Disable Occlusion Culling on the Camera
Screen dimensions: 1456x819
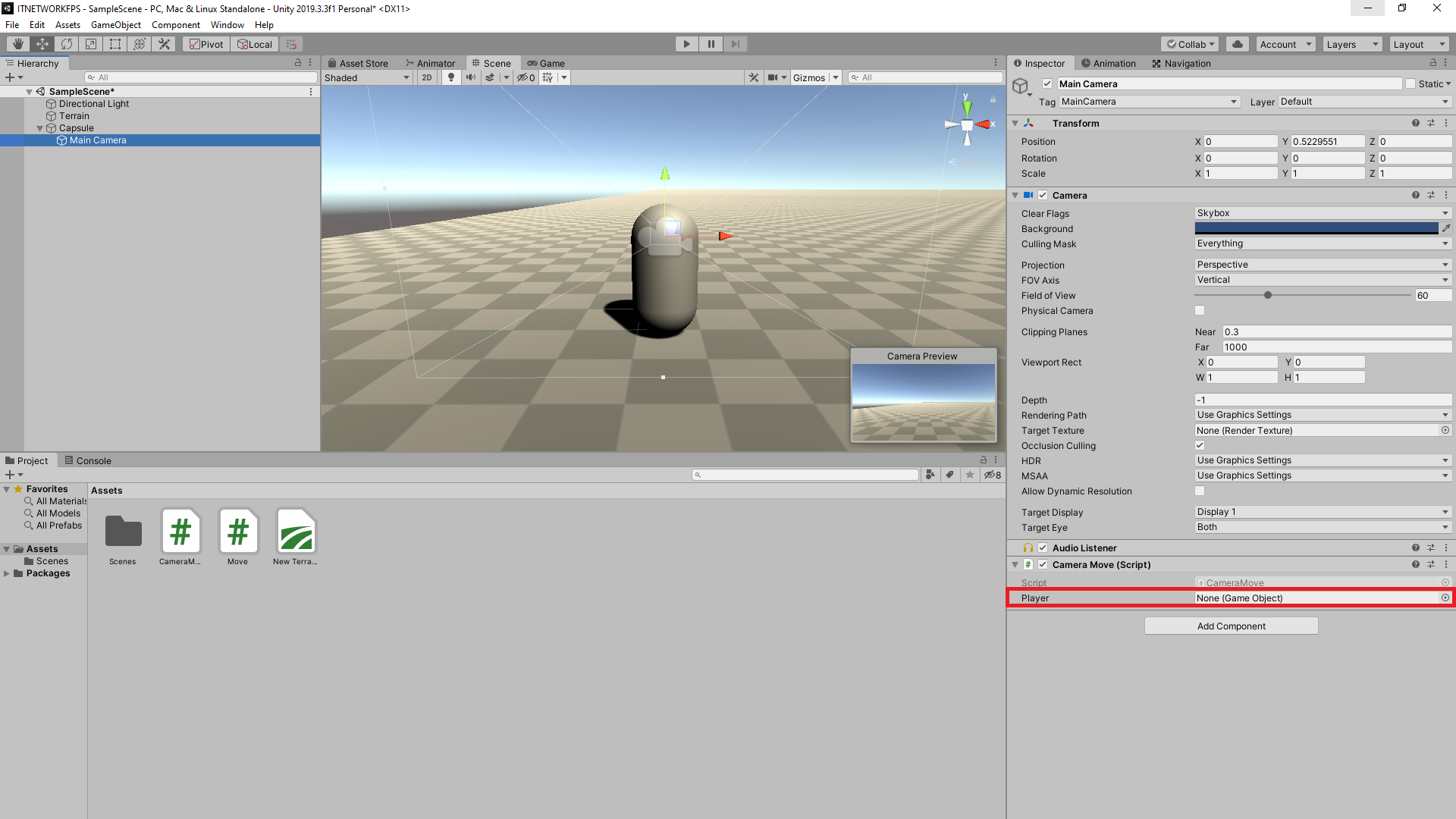click(x=1199, y=445)
